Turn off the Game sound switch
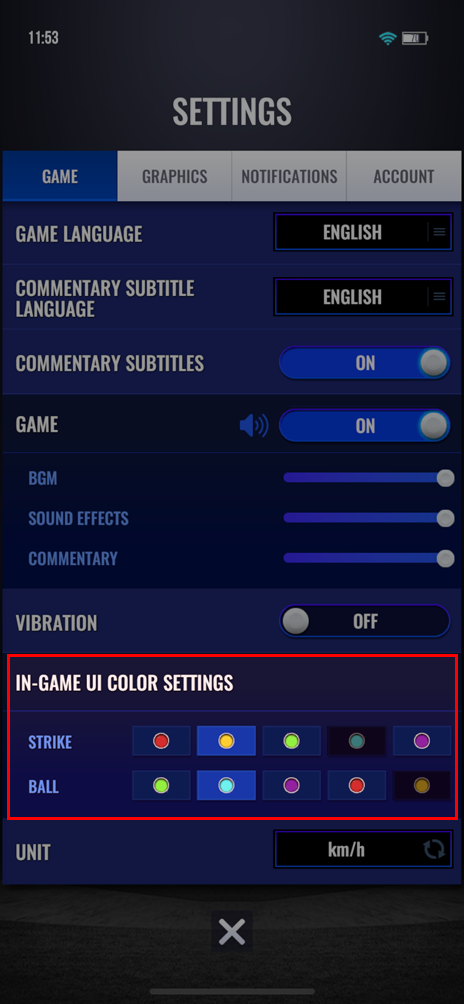This screenshot has height=1004, width=464. [x=365, y=426]
